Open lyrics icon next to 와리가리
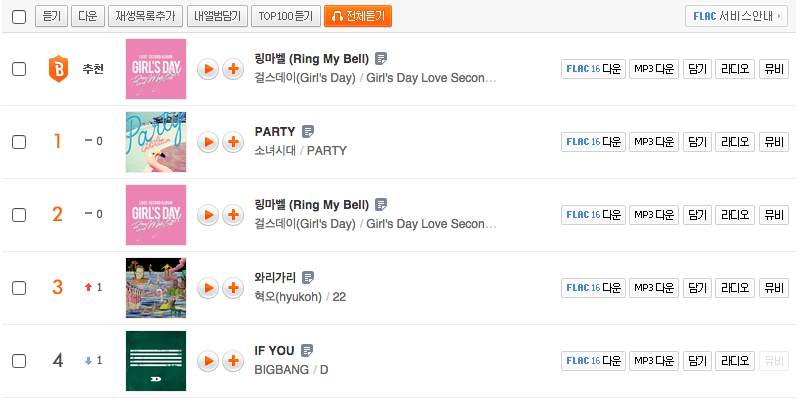The height and width of the screenshot is (403, 802). pos(308,277)
